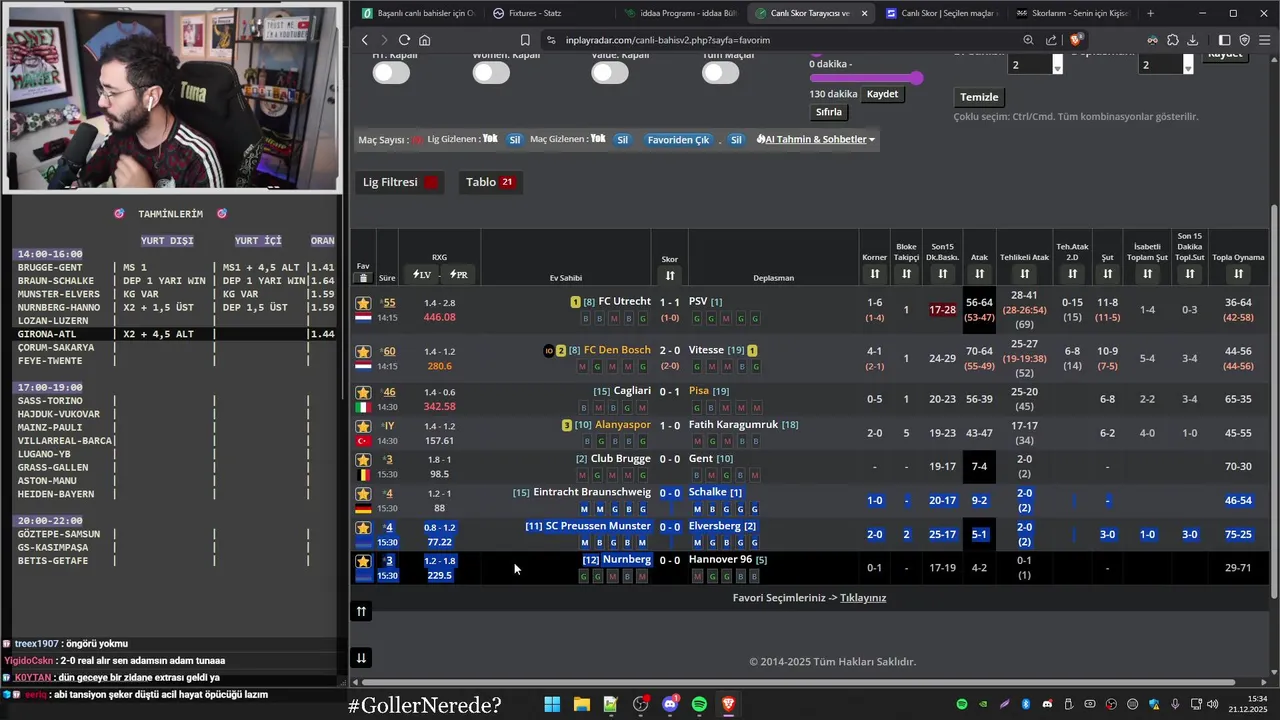Open the Tablo 21 button
The width and height of the screenshot is (1280, 720).
[489, 182]
